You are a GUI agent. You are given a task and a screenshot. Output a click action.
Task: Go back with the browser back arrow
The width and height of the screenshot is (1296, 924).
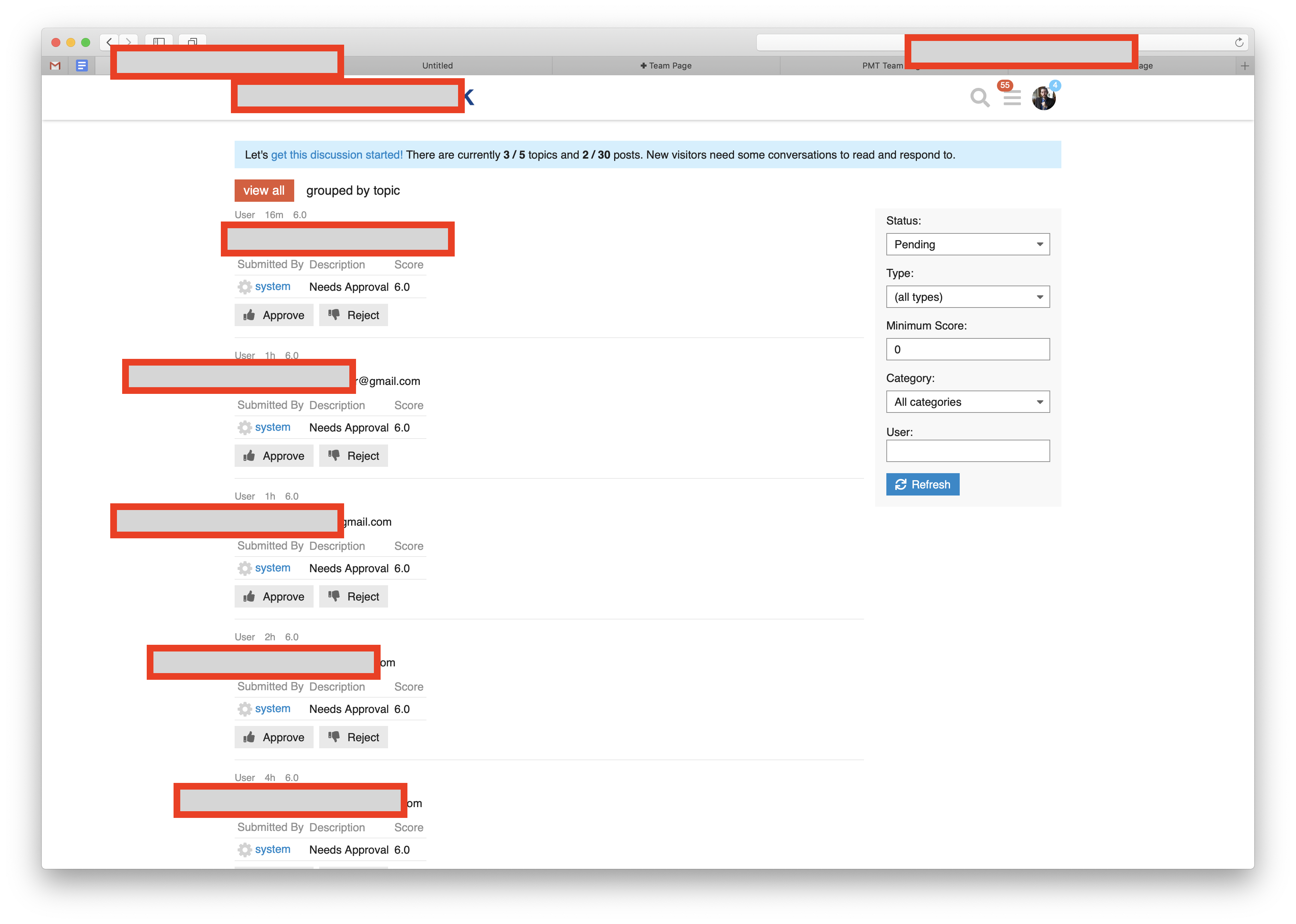(109, 42)
